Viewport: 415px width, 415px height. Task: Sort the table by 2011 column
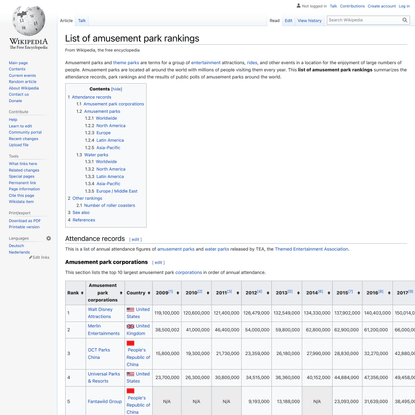pyautogui.click(x=238, y=293)
